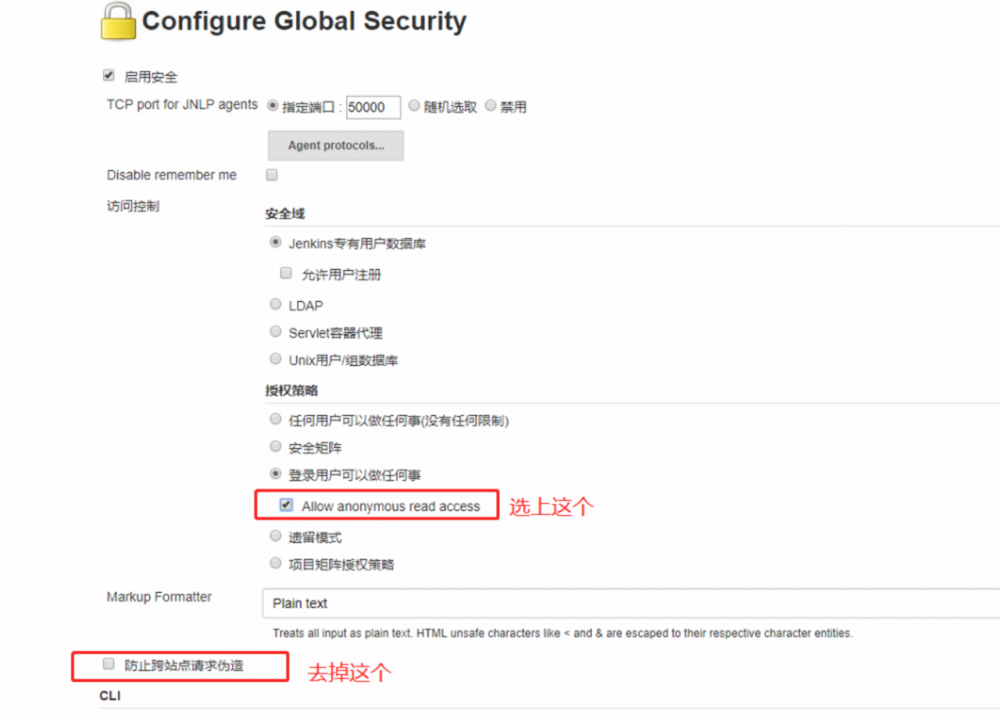Toggle the 启用安全 checkbox
Image resolution: width=1000 pixels, height=714 pixels.
[109, 76]
